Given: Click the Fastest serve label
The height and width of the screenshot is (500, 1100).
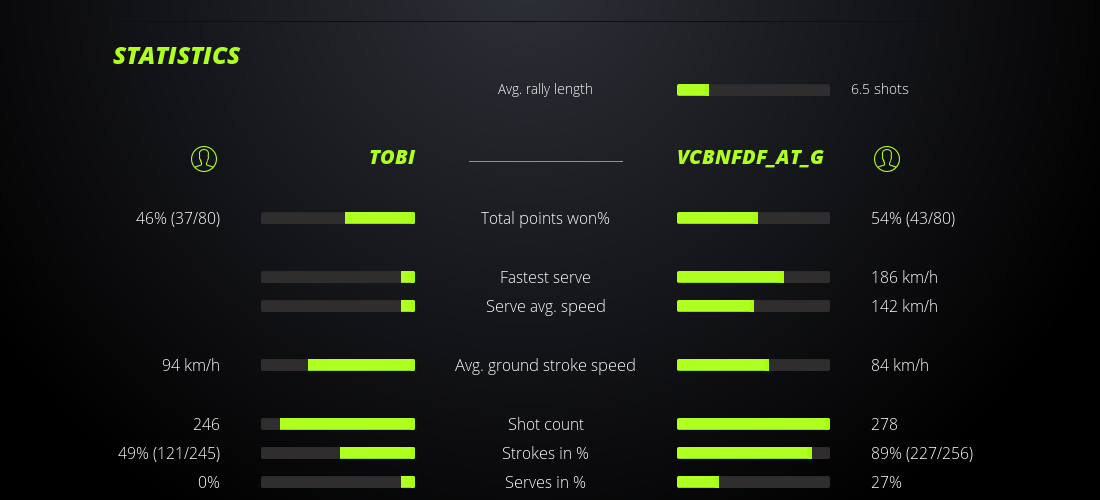Looking at the screenshot, I should (545, 277).
